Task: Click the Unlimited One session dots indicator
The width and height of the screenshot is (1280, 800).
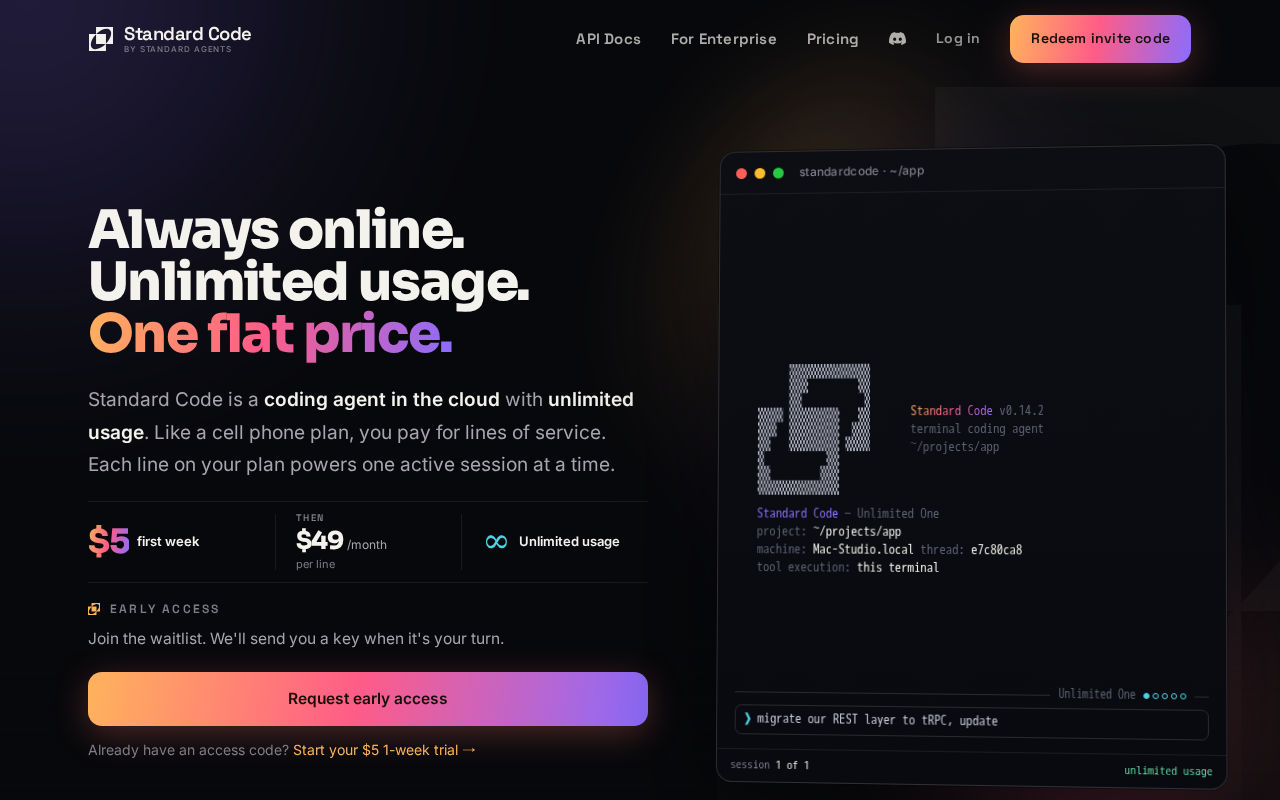Action: (1165, 696)
